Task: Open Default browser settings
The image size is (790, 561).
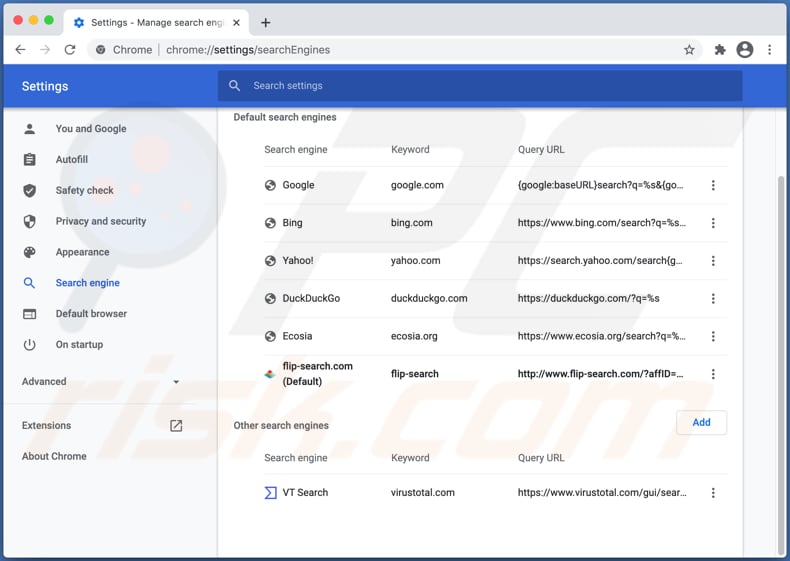Action: tap(91, 314)
